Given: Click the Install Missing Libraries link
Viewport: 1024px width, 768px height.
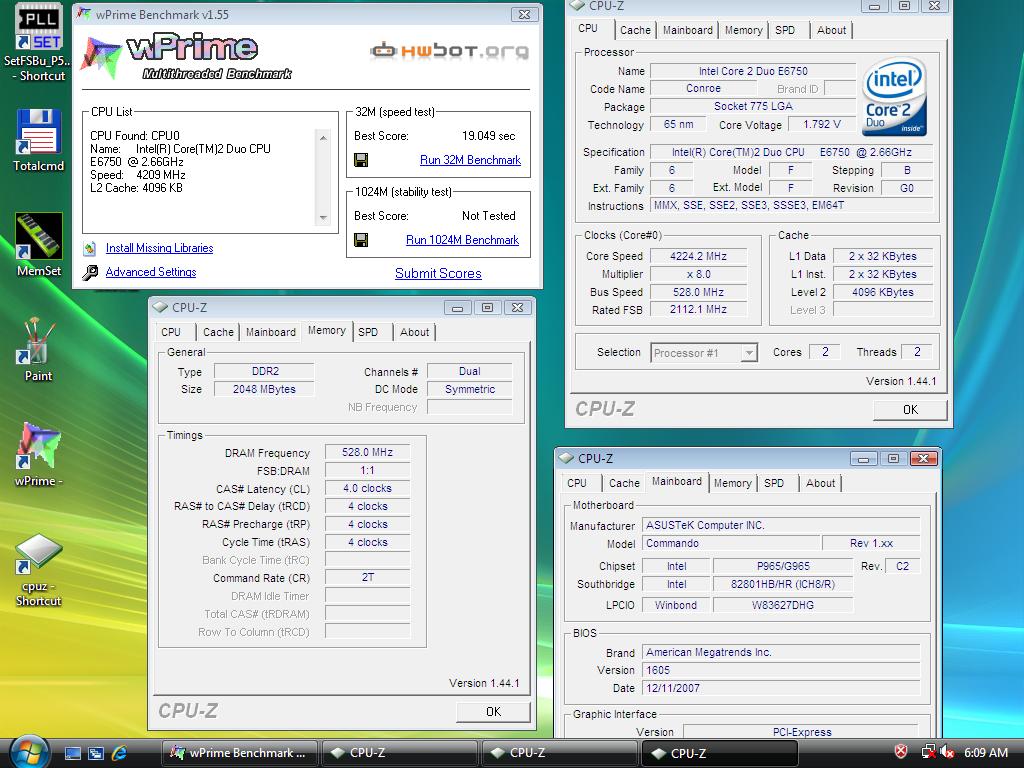Looking at the screenshot, I should click(x=159, y=248).
